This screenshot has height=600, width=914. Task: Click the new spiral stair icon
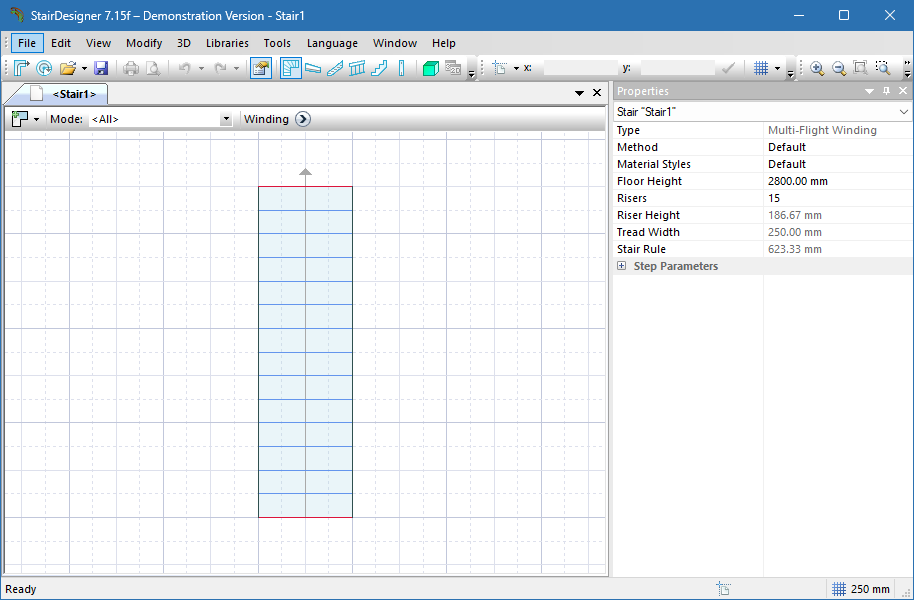pos(44,68)
